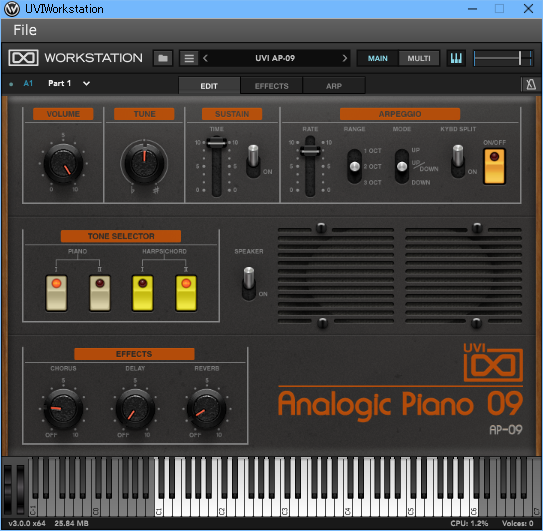
Task: Click the Delay knob
Action: (135, 409)
